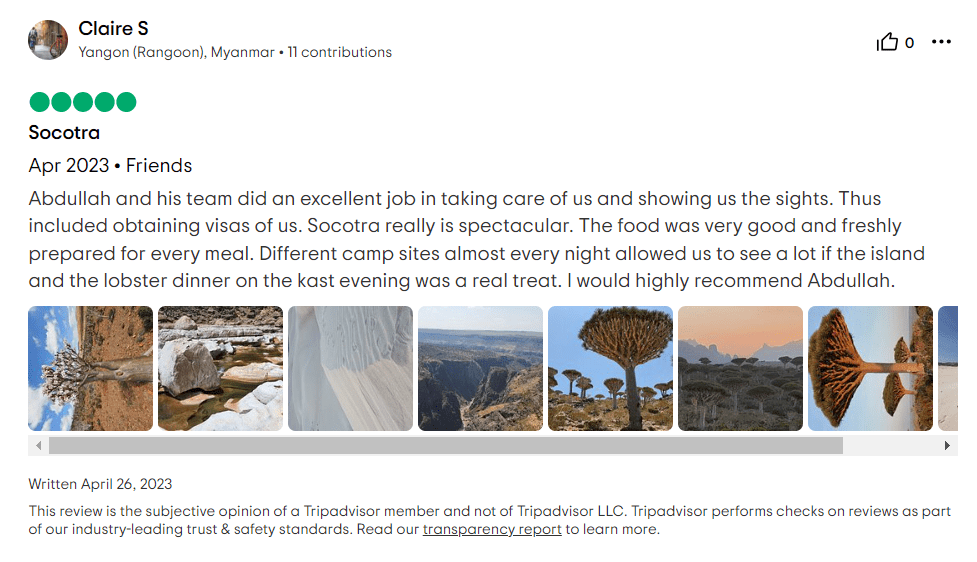Viewport: 977px width, 562px height.
Task: Click the scrollbar right arrow
Action: (948, 445)
